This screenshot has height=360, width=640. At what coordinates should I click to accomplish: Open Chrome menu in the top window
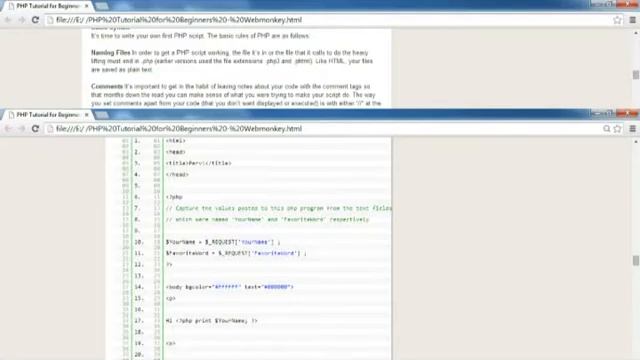click(x=632, y=20)
